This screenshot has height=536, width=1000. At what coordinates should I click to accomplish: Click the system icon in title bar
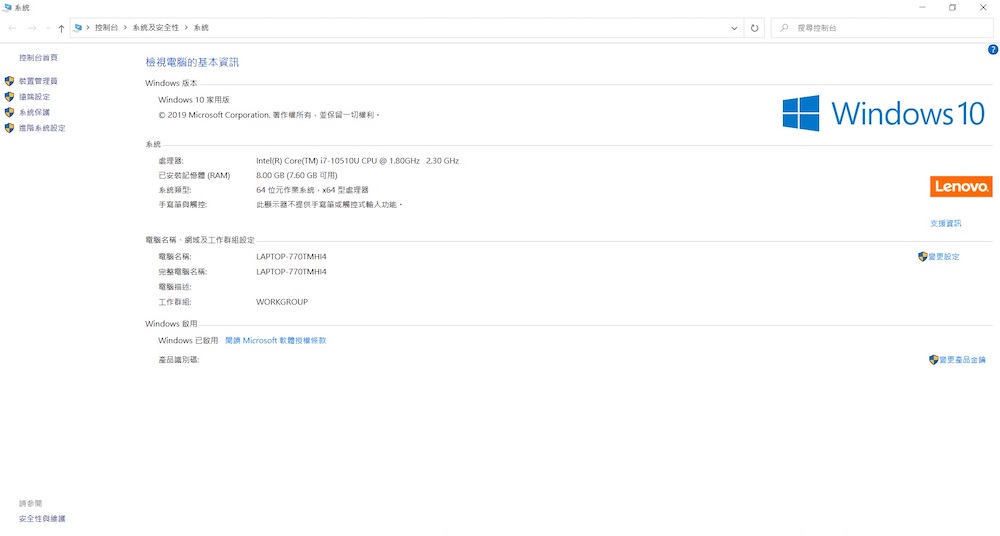[7, 8]
